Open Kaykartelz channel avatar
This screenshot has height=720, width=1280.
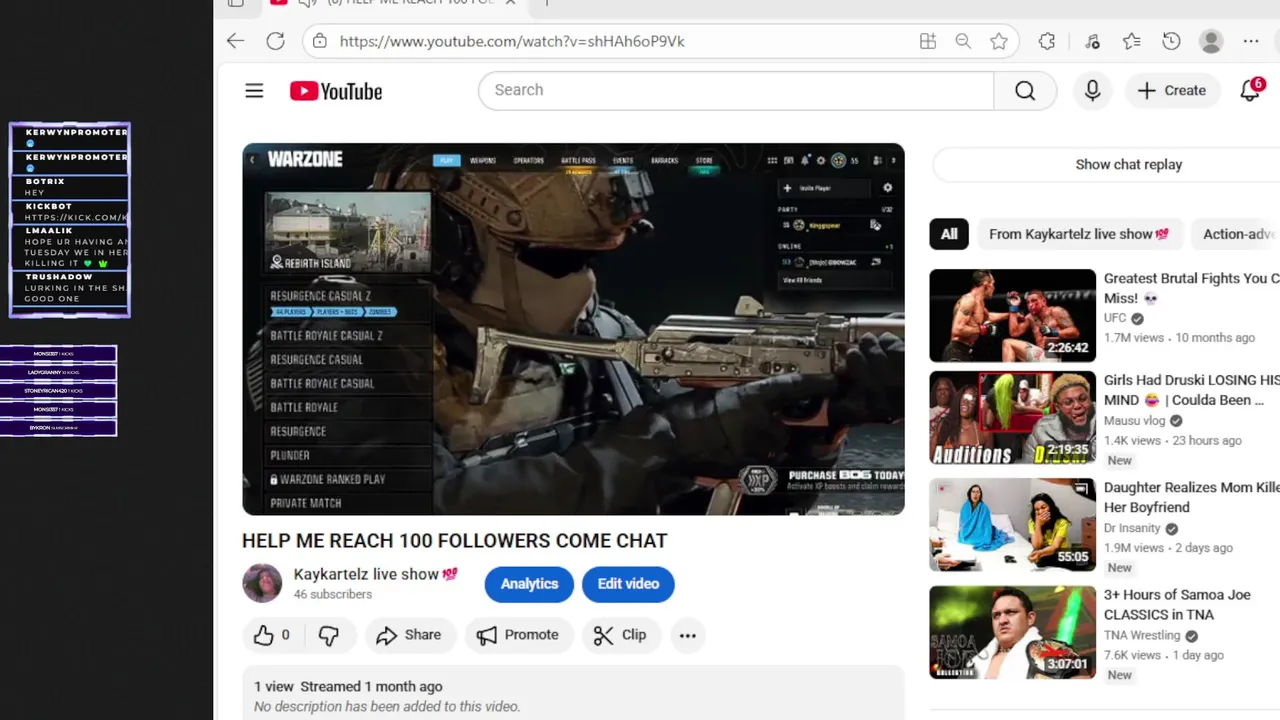coord(262,583)
